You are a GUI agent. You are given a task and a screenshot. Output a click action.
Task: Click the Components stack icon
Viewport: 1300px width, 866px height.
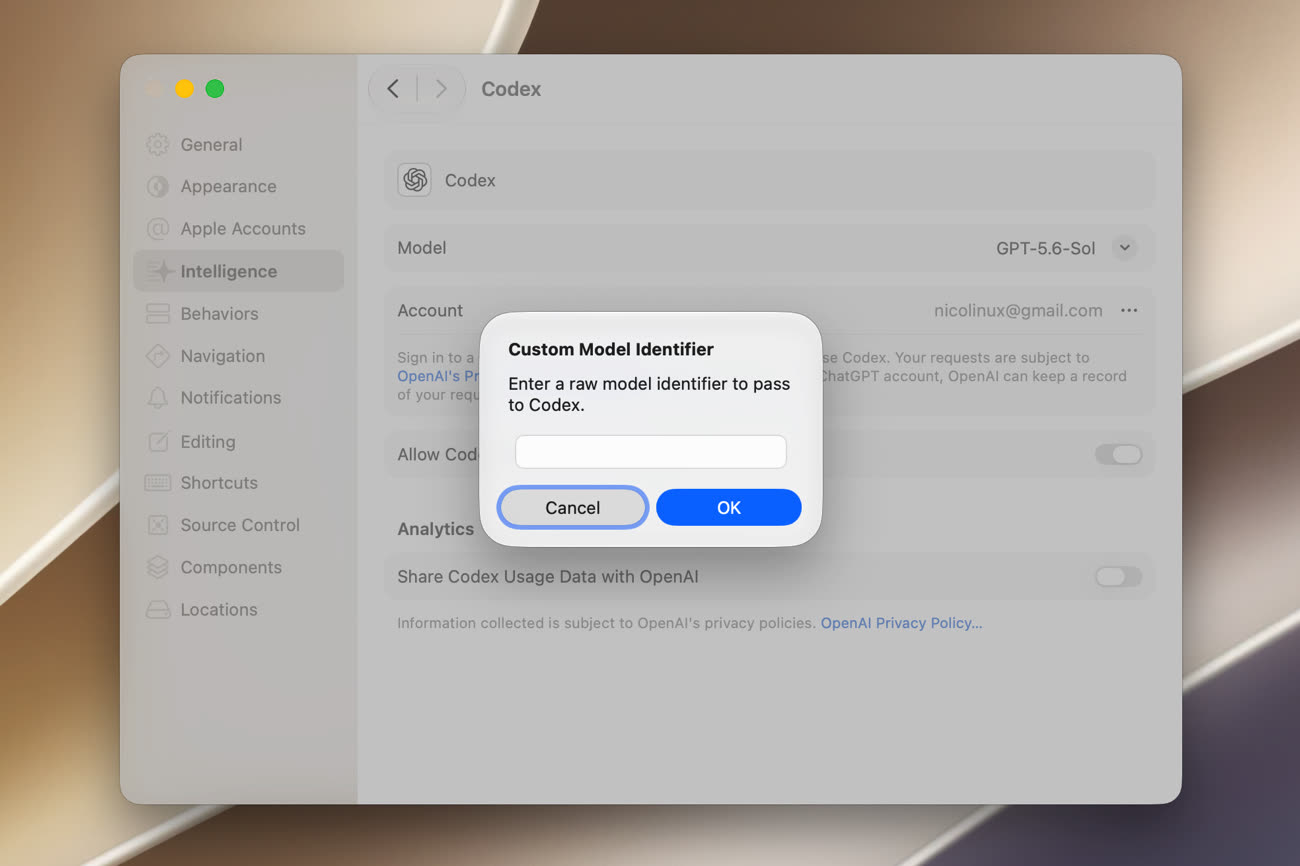coord(157,567)
